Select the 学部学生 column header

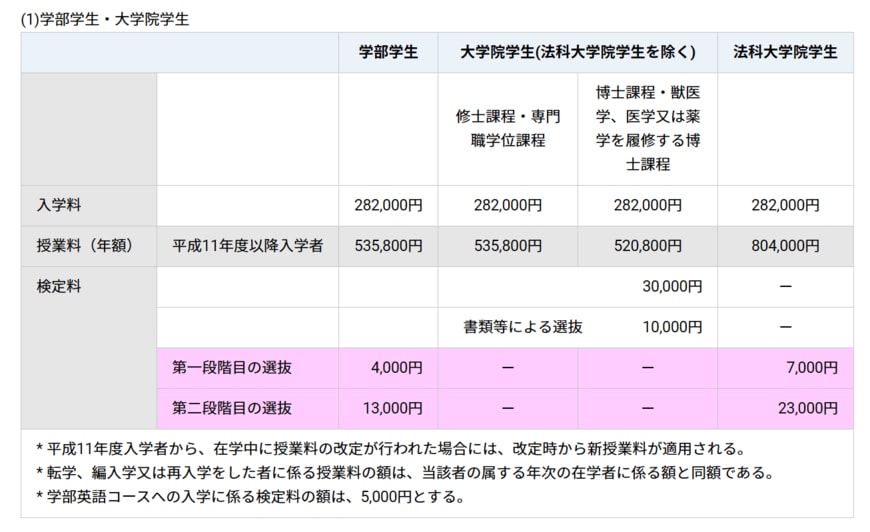[x=388, y=52]
